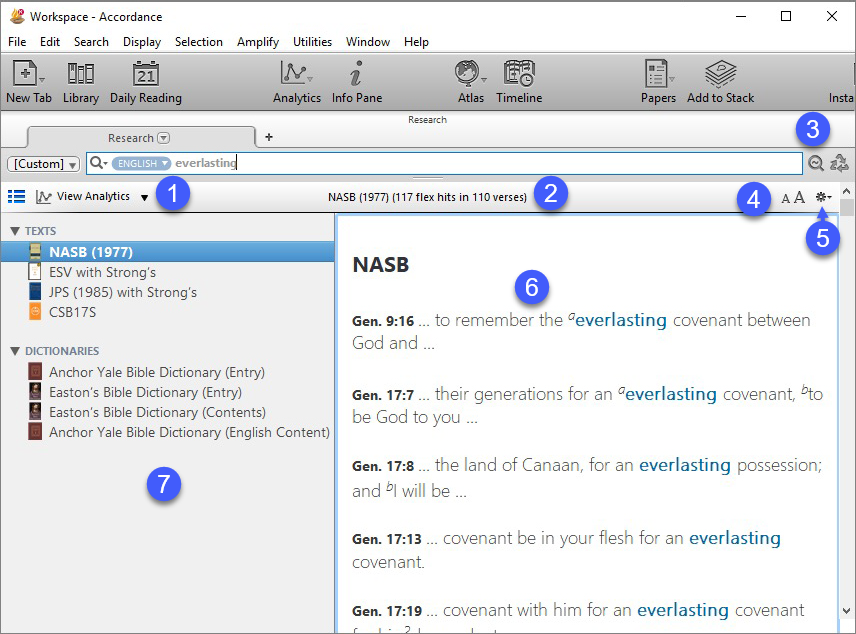Switch to the Research tab
The width and height of the screenshot is (856, 634).
[x=141, y=138]
